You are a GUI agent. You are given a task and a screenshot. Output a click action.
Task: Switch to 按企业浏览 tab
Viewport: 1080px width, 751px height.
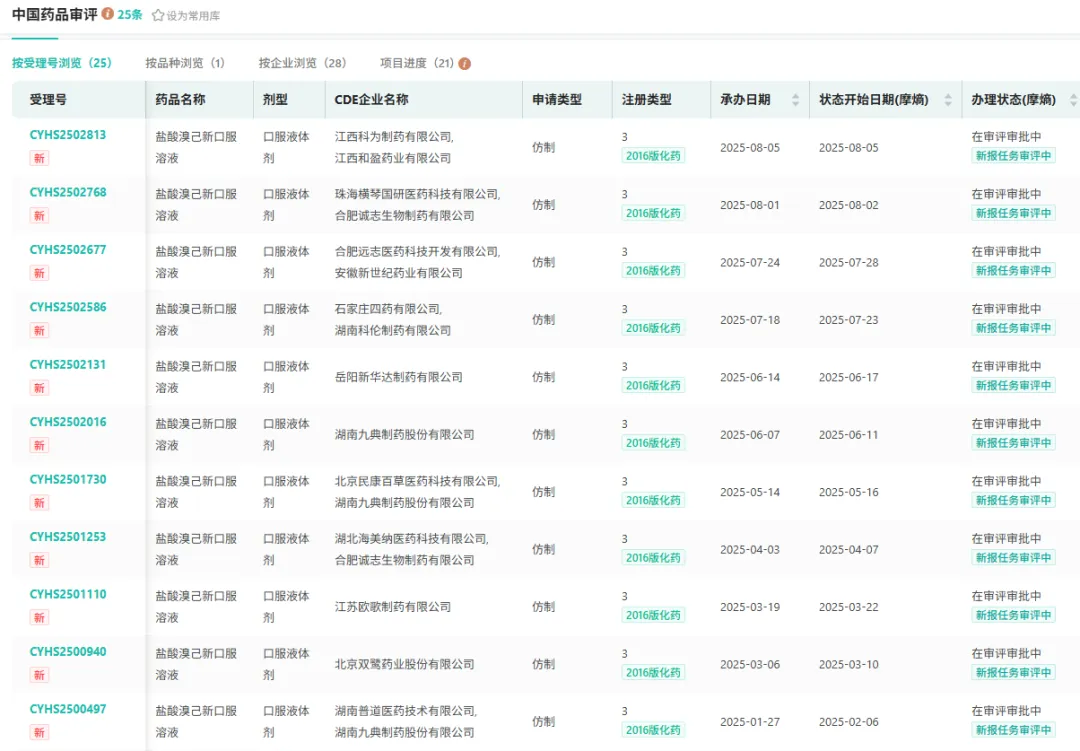302,63
